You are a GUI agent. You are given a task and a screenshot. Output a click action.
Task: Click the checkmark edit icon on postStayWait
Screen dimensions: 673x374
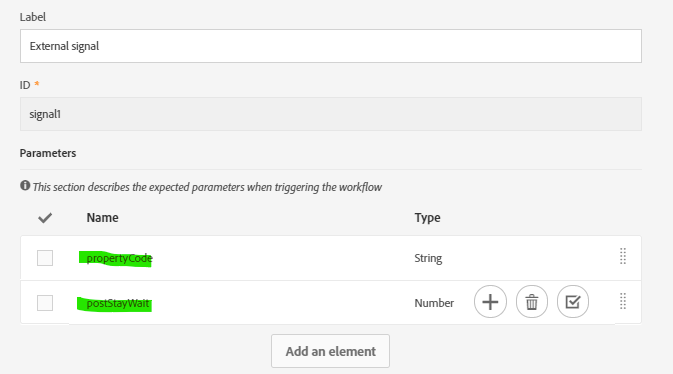point(573,302)
